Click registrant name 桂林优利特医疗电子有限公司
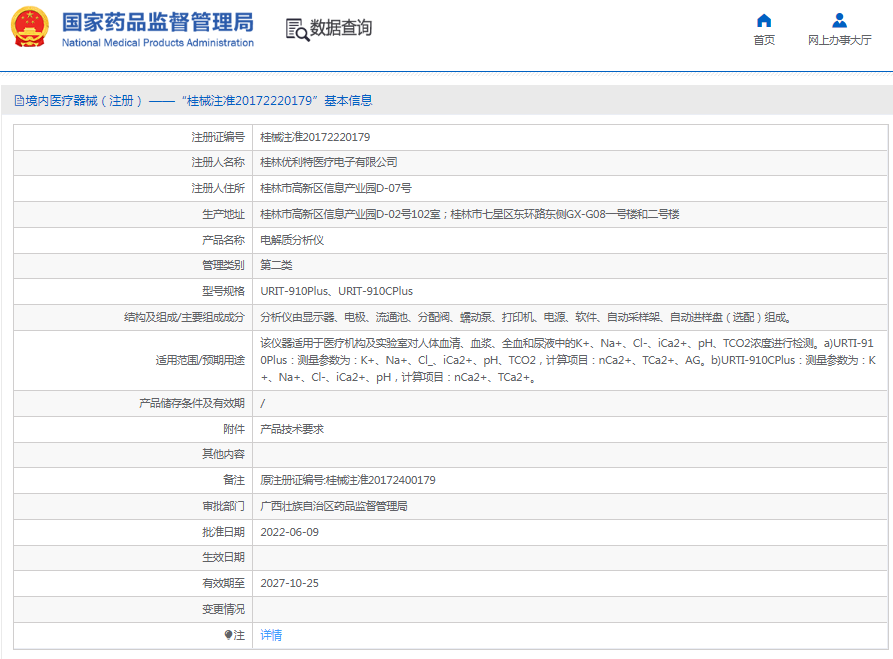 329,162
